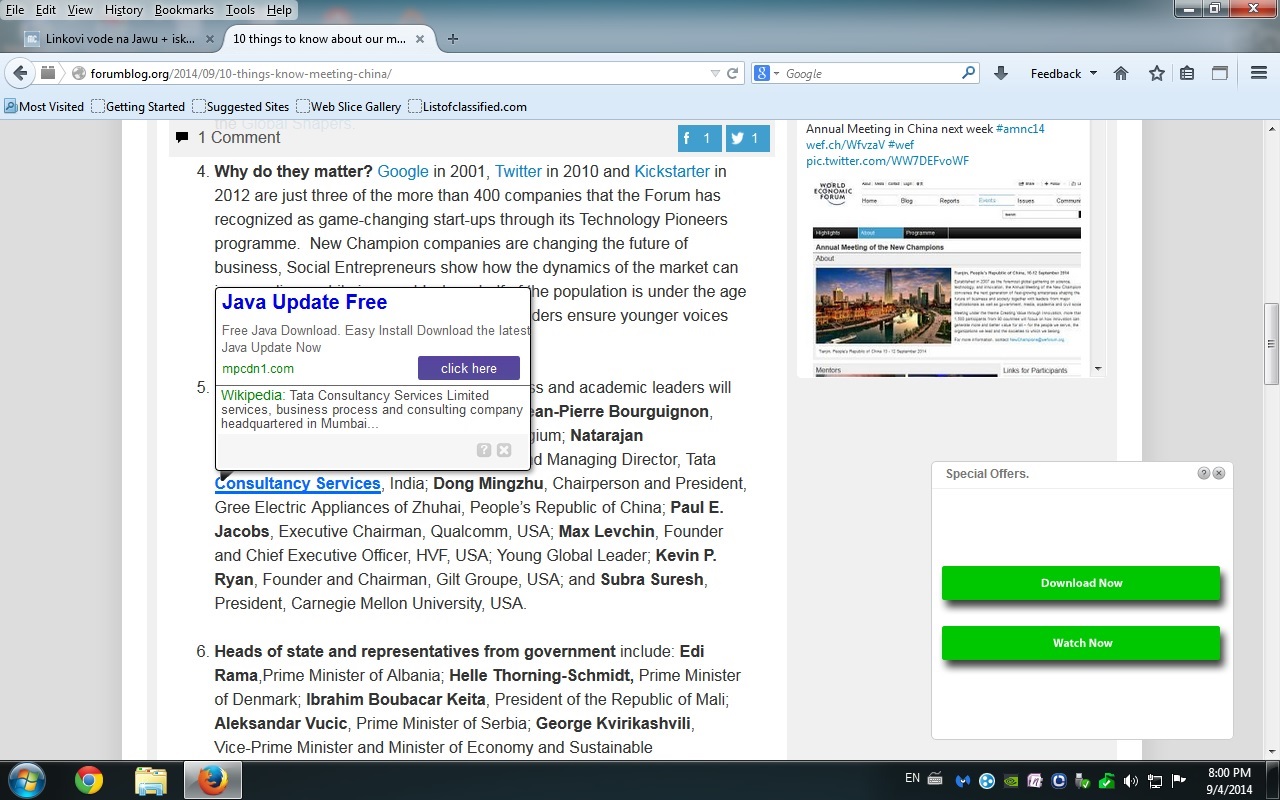Click the NVIDIA tray icon
The image size is (1280, 800).
(x=1011, y=781)
